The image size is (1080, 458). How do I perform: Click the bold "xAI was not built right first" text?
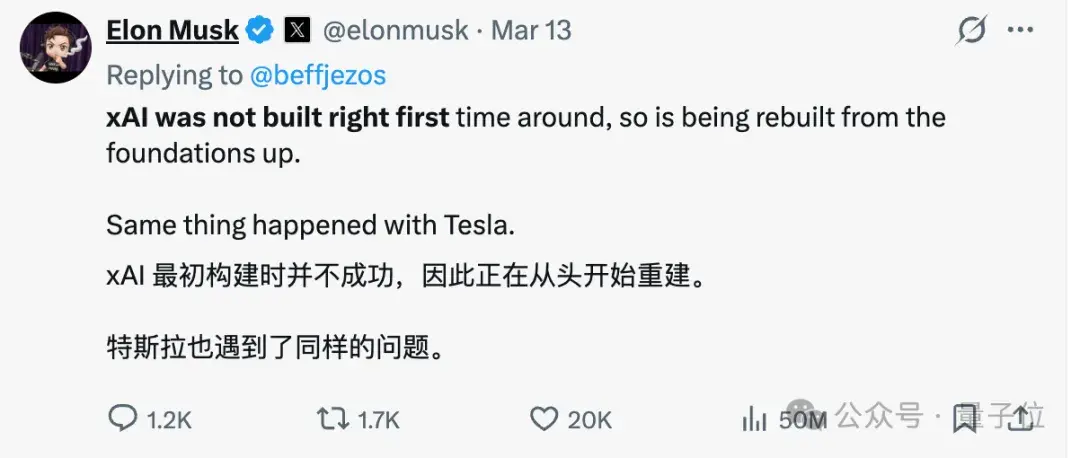pos(278,118)
